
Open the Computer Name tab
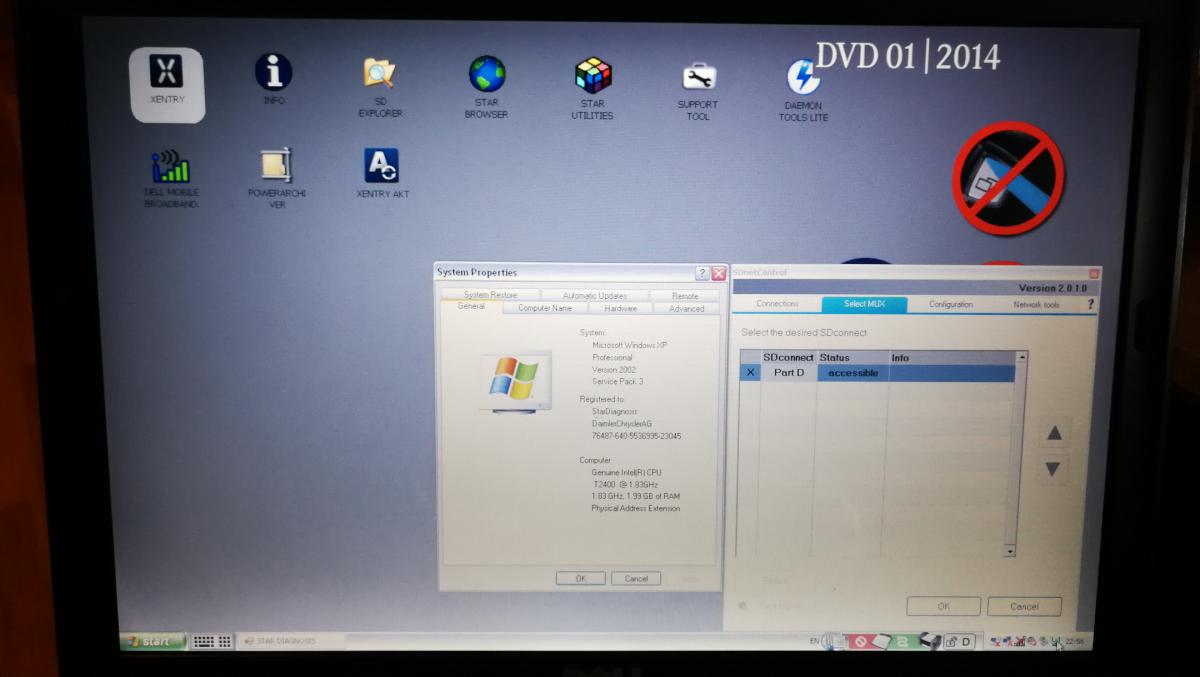tap(545, 308)
